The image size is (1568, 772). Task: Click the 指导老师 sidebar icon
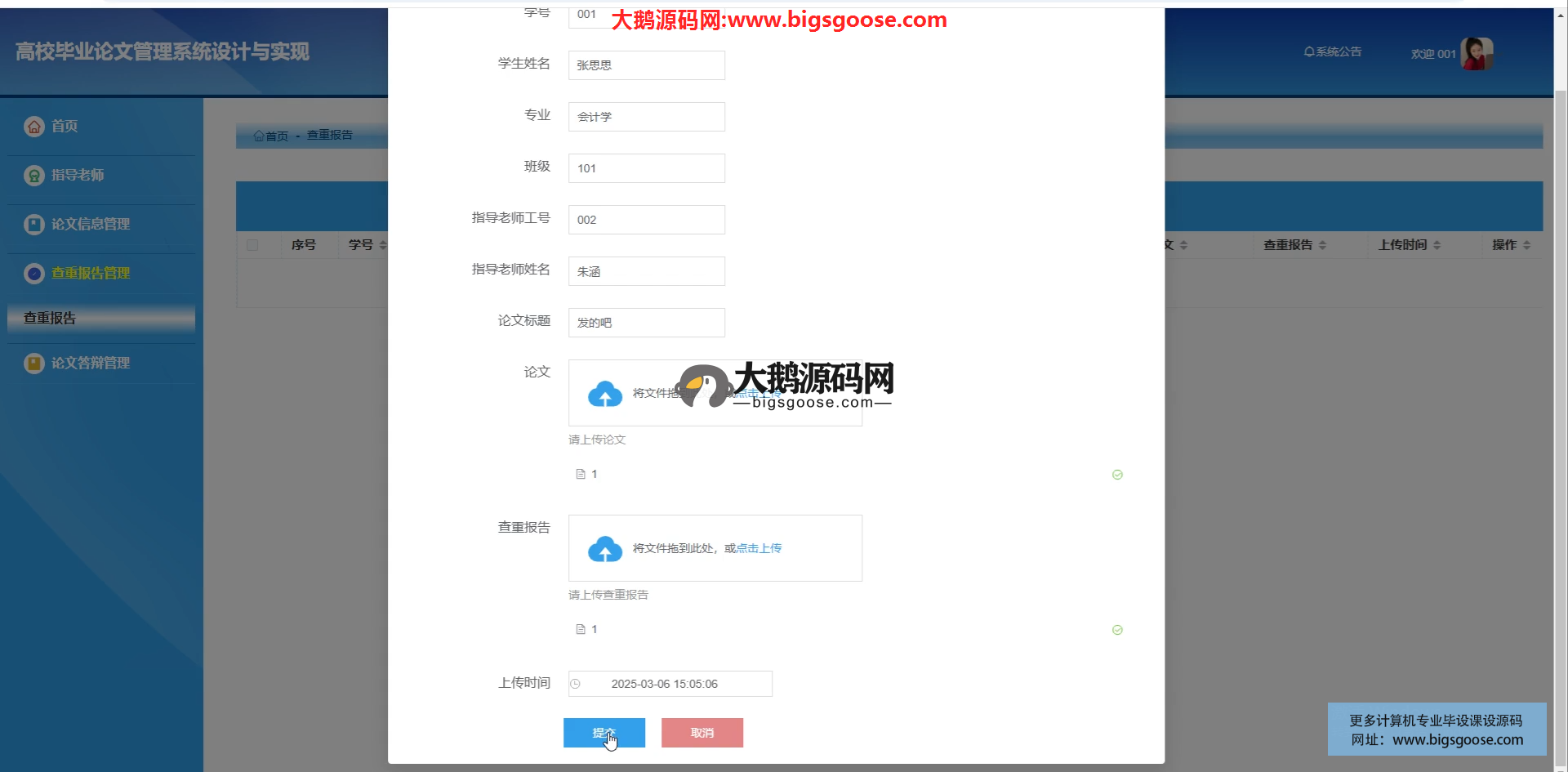click(x=34, y=176)
